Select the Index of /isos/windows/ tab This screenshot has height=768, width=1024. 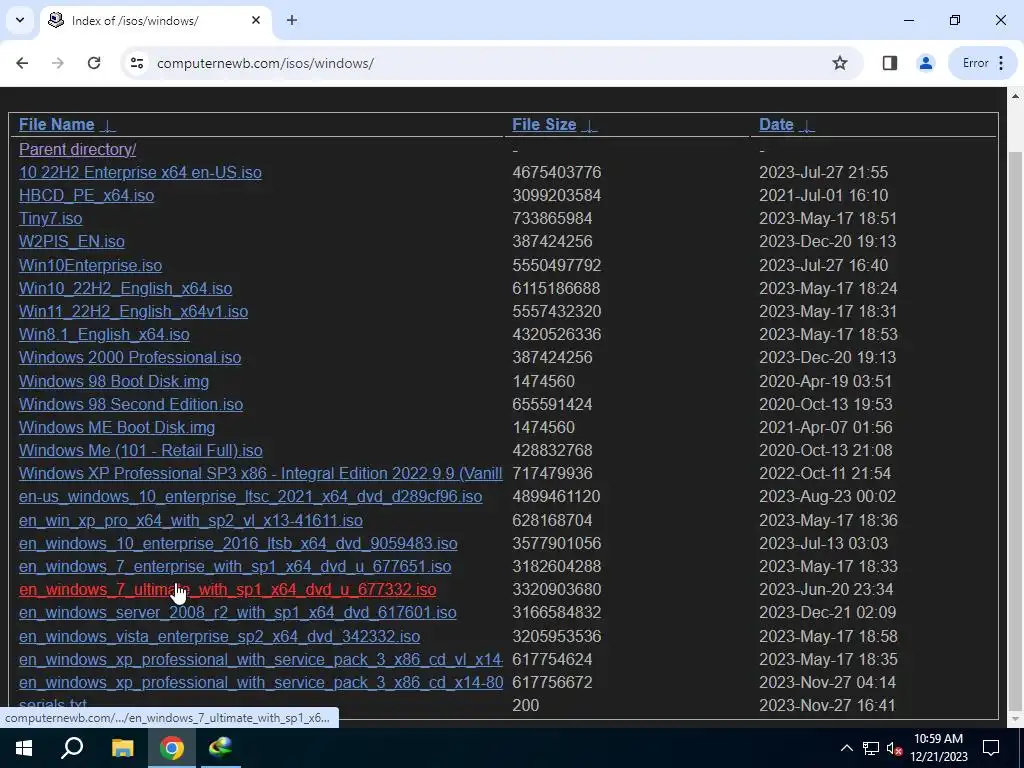click(156, 20)
